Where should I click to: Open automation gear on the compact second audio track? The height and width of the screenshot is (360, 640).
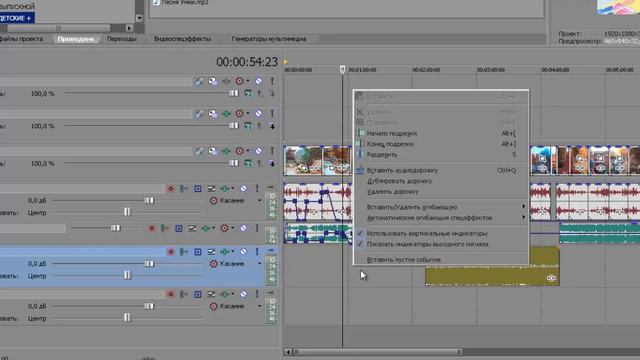(x=224, y=228)
